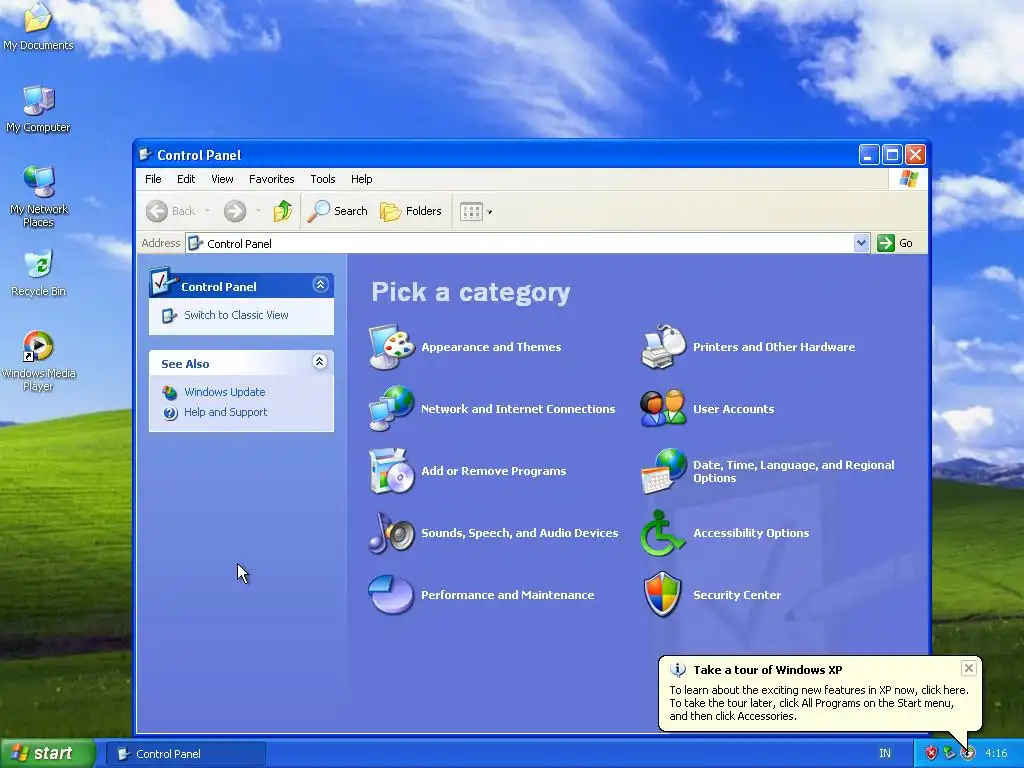Screen dimensions: 1024x768
Task: Click the Help and Support question icon
Action: 170,413
